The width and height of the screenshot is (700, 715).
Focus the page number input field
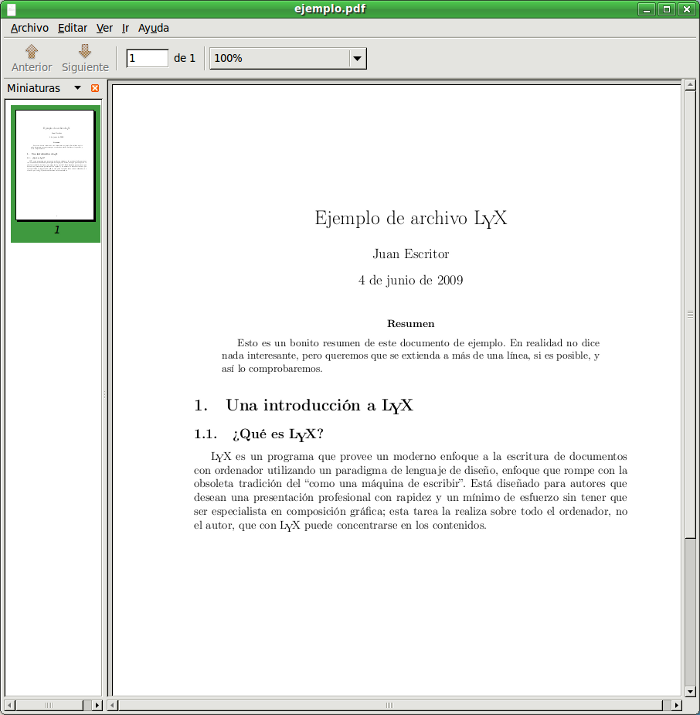pos(147,58)
